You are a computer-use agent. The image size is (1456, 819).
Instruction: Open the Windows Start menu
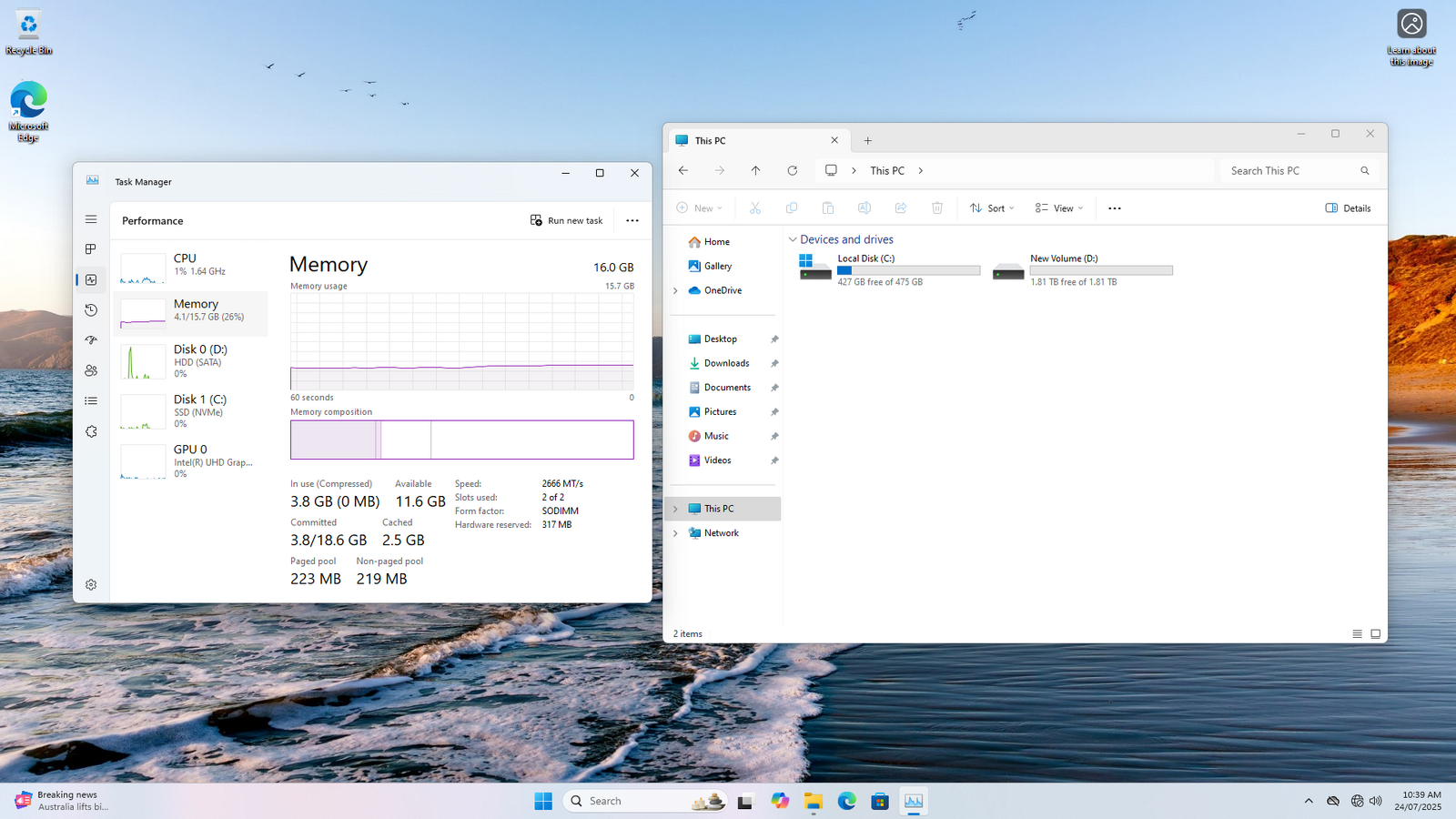pyautogui.click(x=543, y=801)
